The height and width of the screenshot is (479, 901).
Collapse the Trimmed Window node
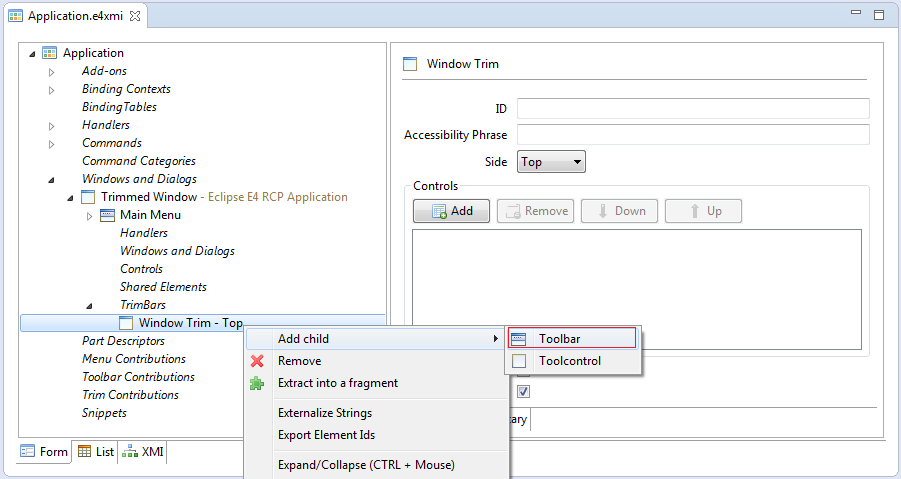70,198
